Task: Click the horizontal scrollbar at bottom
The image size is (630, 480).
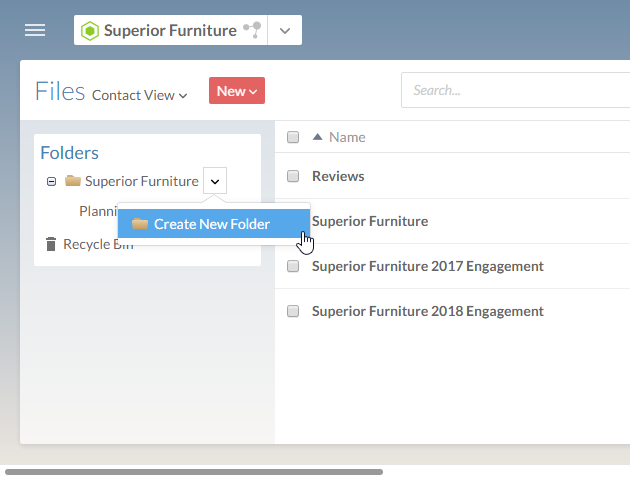Action: [x=193, y=471]
